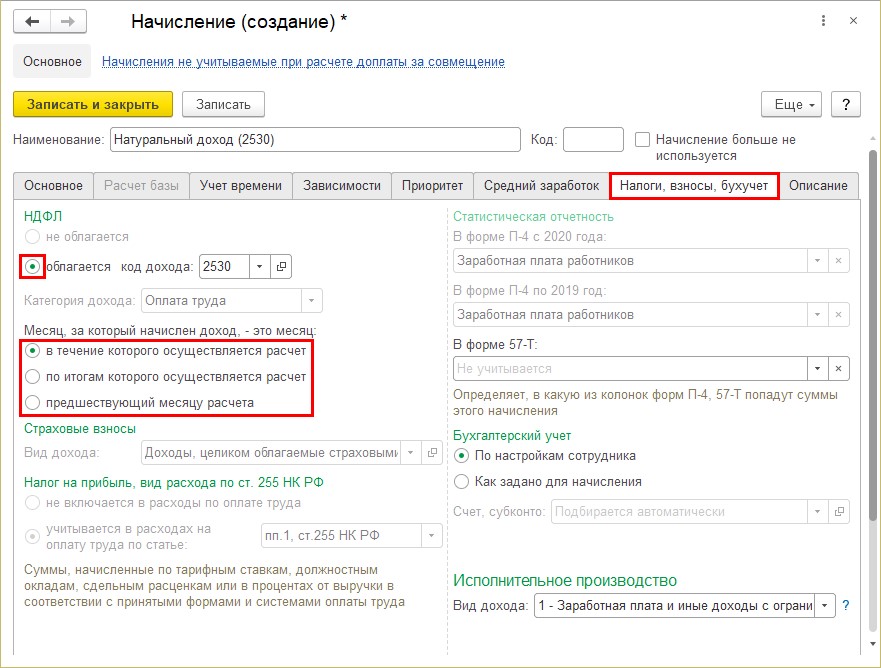Switch to the Приоритет tab
The image size is (881, 668).
tap(433, 186)
